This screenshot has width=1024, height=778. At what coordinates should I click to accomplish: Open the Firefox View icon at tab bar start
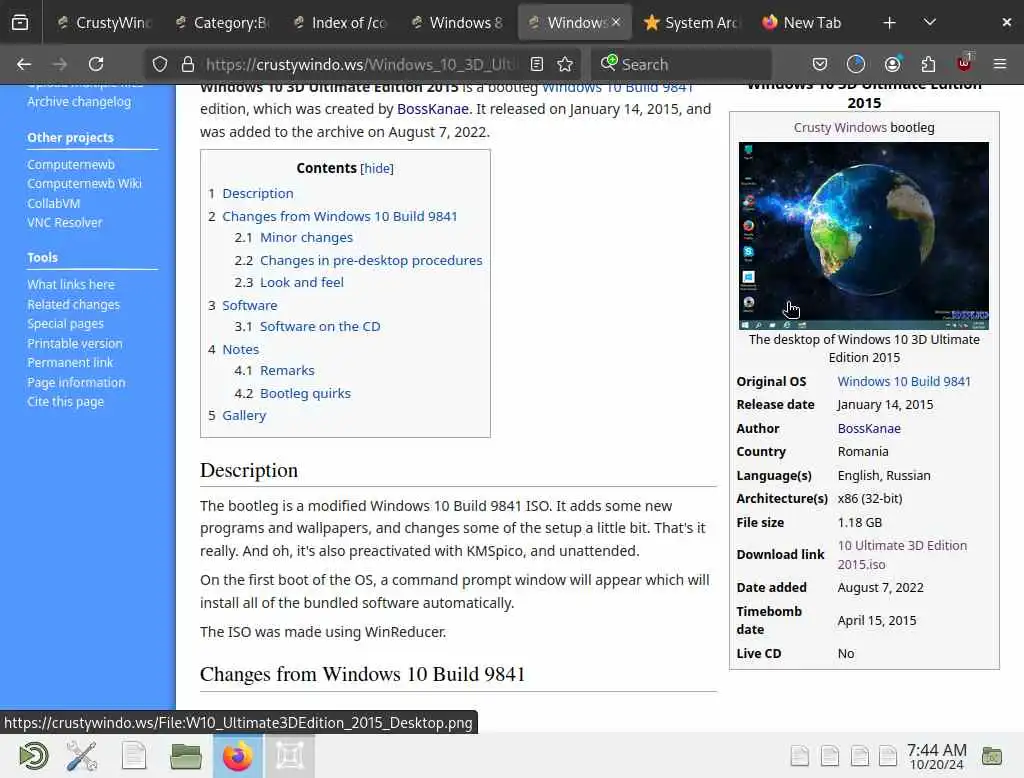click(x=20, y=23)
